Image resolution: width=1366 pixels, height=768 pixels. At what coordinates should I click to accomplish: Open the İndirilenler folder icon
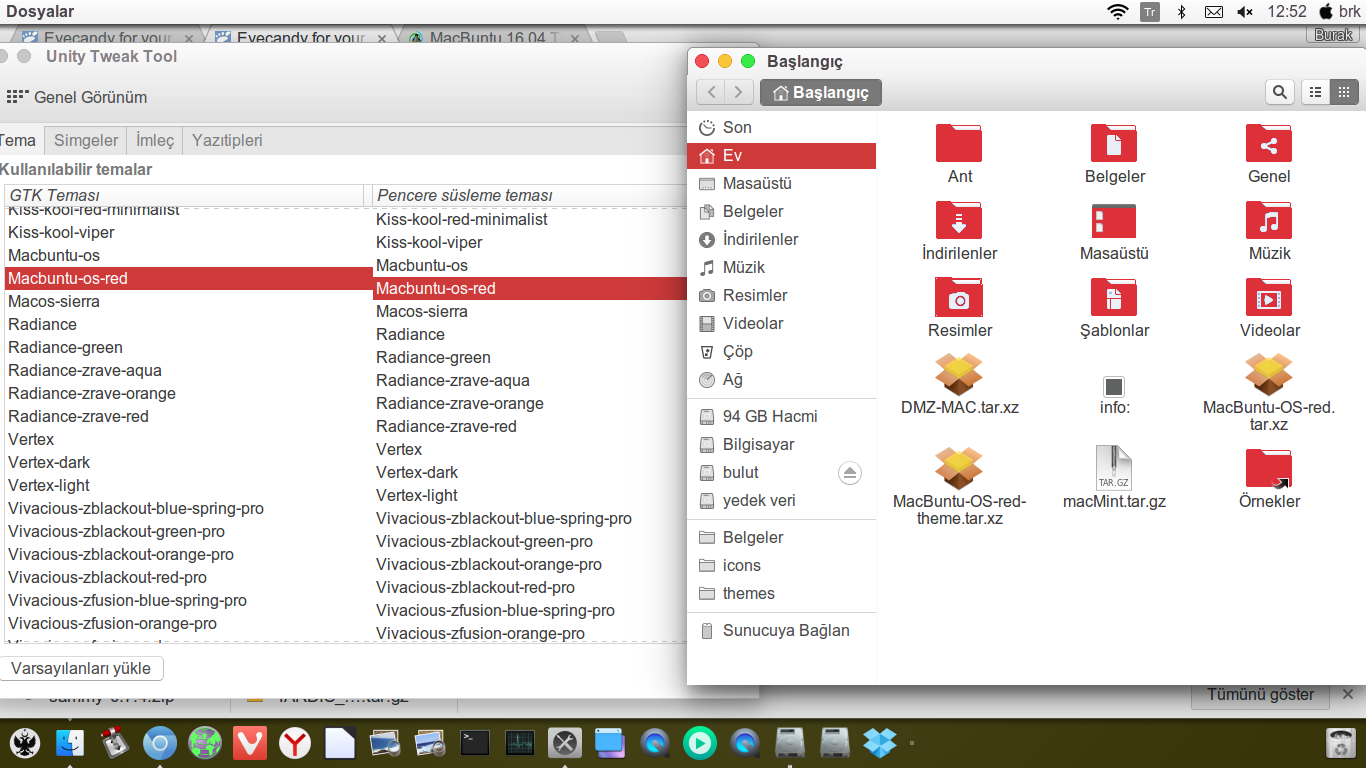coord(959,220)
